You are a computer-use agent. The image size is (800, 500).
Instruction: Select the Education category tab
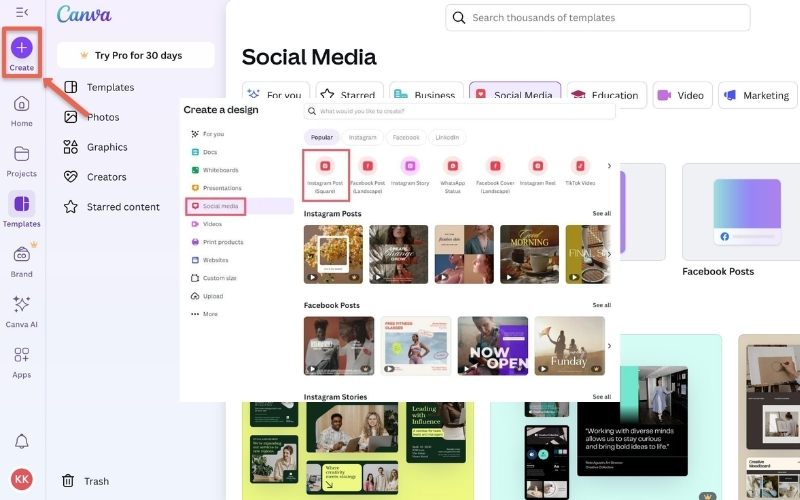pyautogui.click(x=607, y=95)
